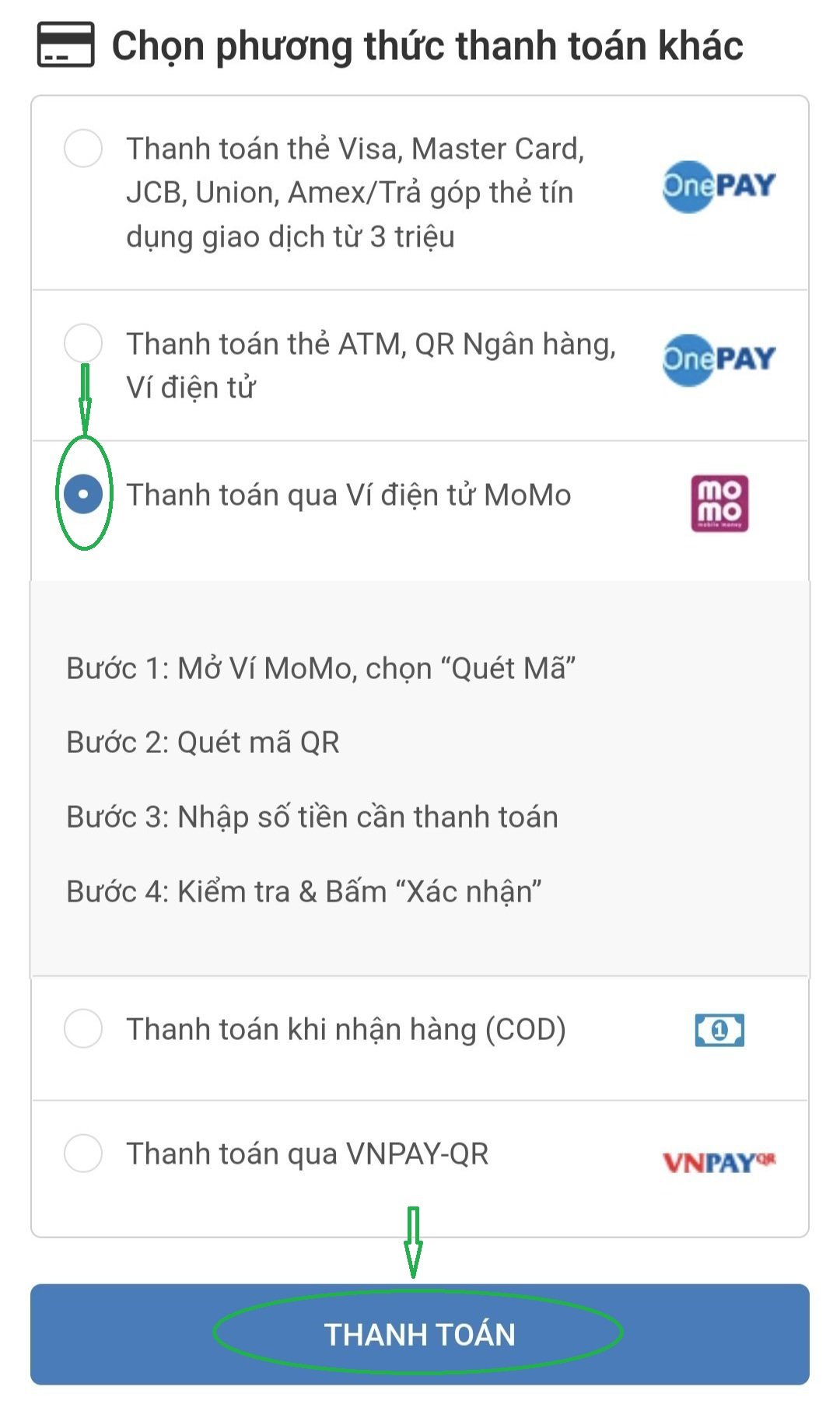Select Visa, Master Card payment radio button

pos(83,148)
